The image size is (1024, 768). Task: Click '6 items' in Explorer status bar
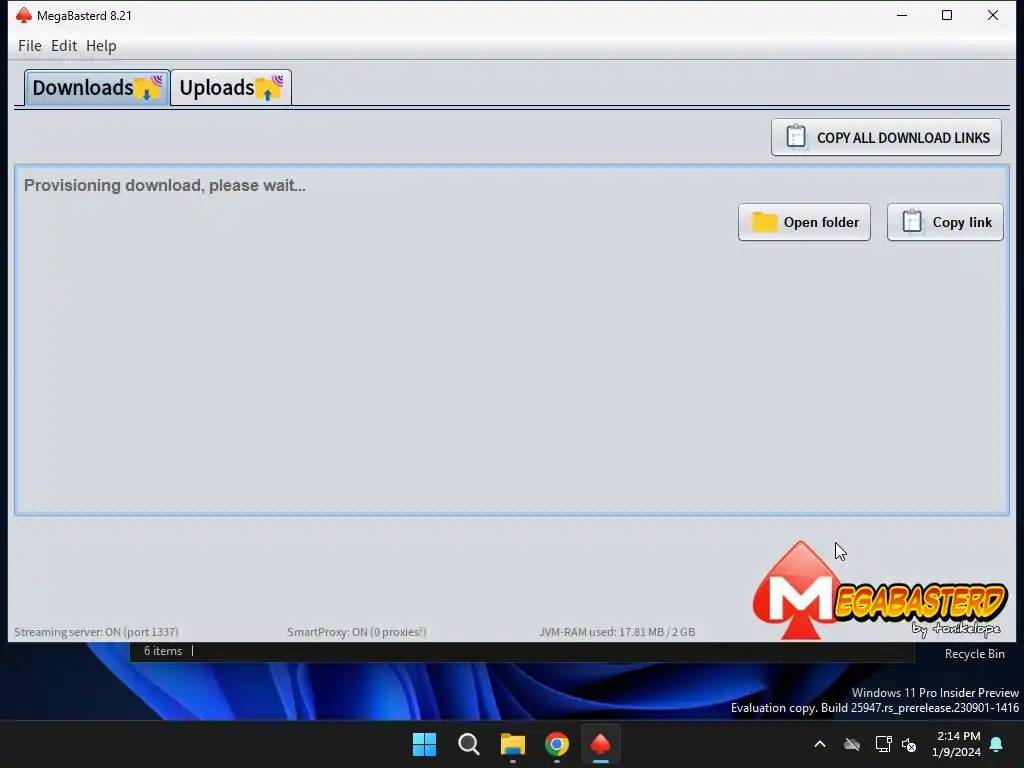point(163,651)
